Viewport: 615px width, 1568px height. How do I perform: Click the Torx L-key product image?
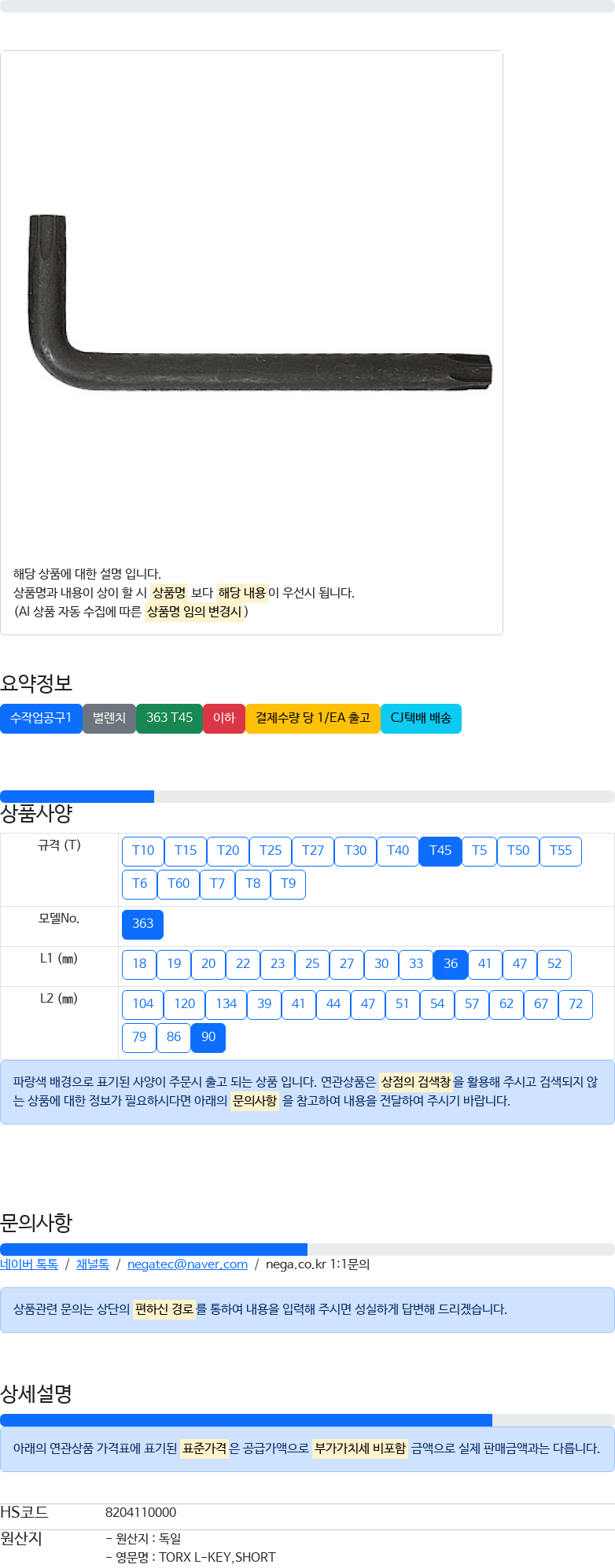click(260, 303)
